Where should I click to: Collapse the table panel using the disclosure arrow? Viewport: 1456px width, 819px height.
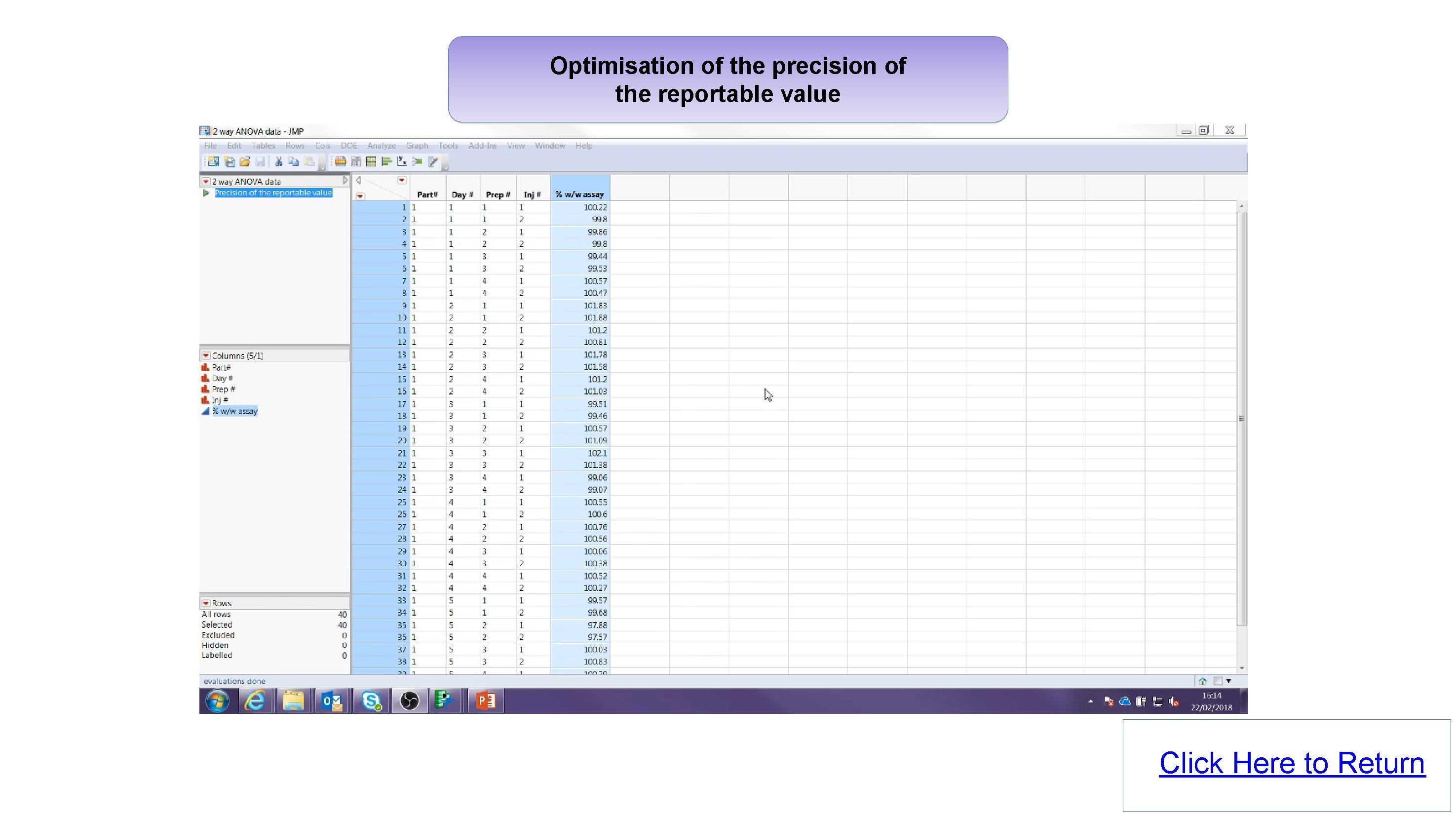click(345, 180)
